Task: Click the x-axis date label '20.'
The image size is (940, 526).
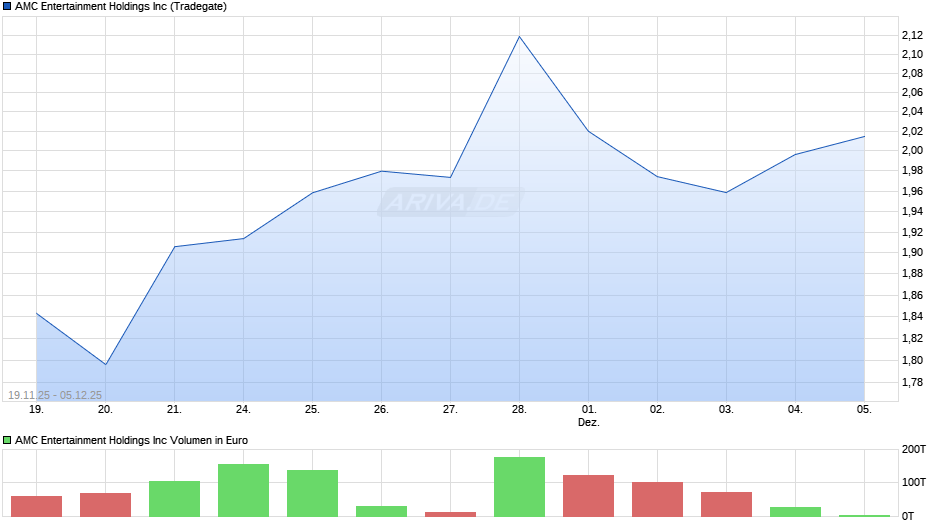Action: (x=106, y=410)
